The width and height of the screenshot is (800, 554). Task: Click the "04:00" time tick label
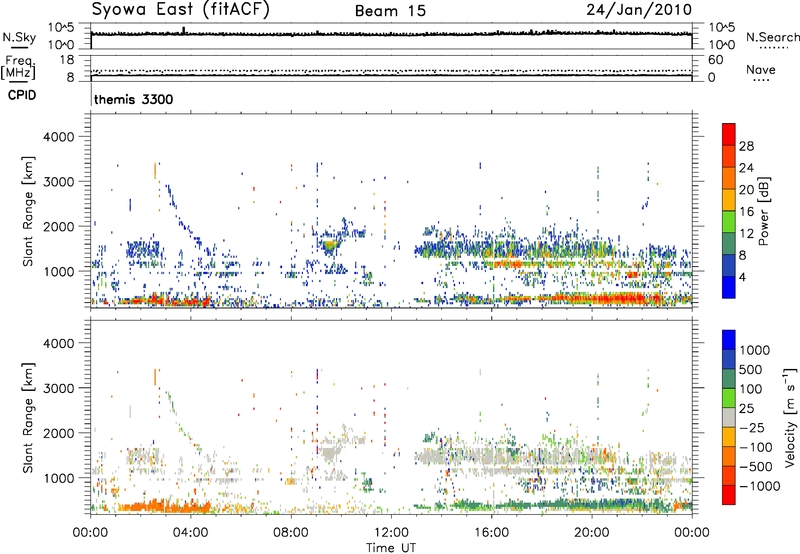[x=190, y=533]
